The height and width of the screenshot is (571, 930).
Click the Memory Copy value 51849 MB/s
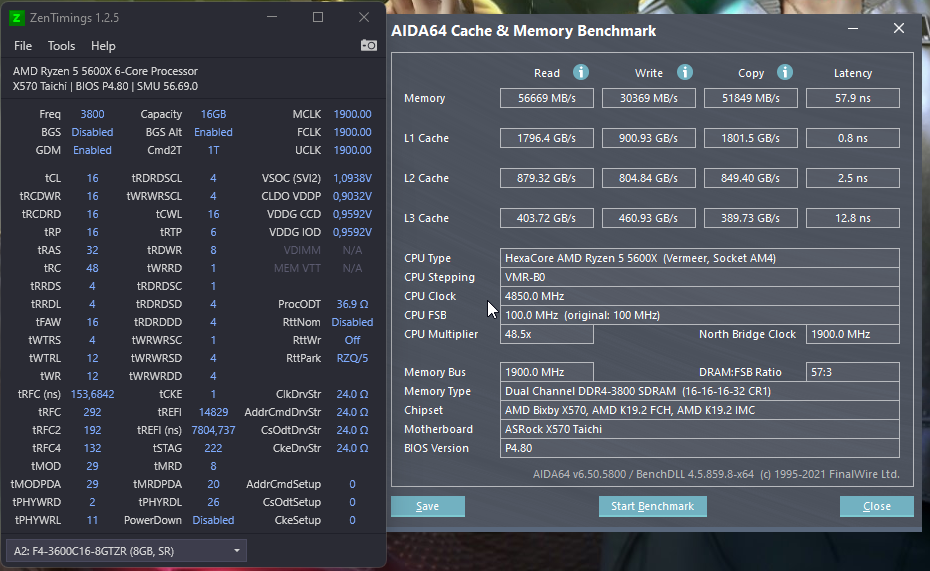(751, 98)
